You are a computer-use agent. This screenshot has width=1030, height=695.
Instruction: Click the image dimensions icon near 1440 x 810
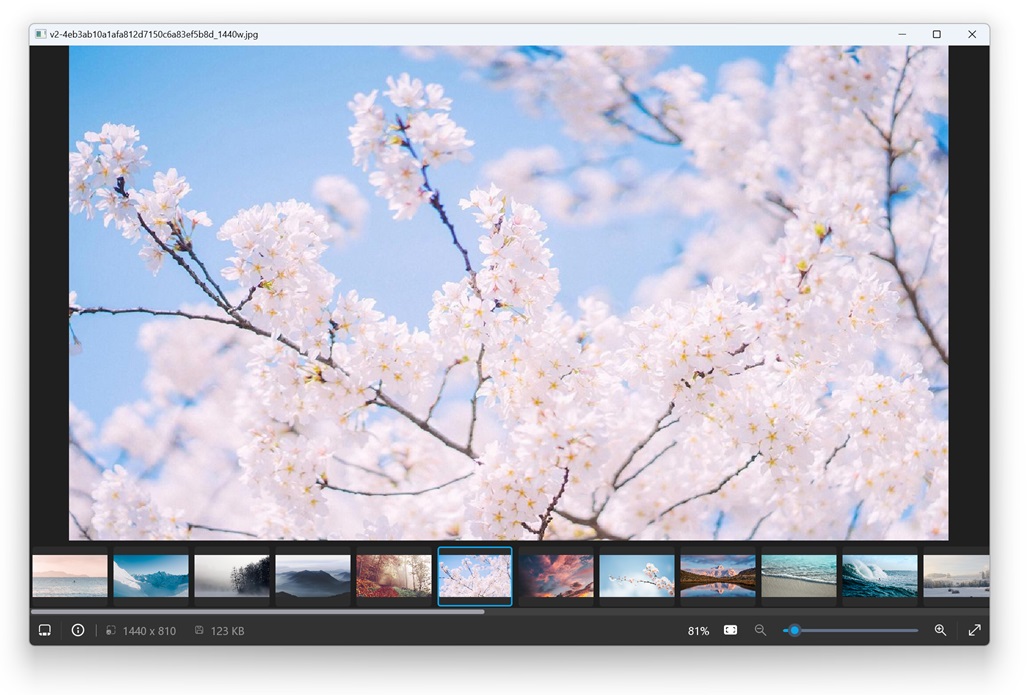[110, 631]
